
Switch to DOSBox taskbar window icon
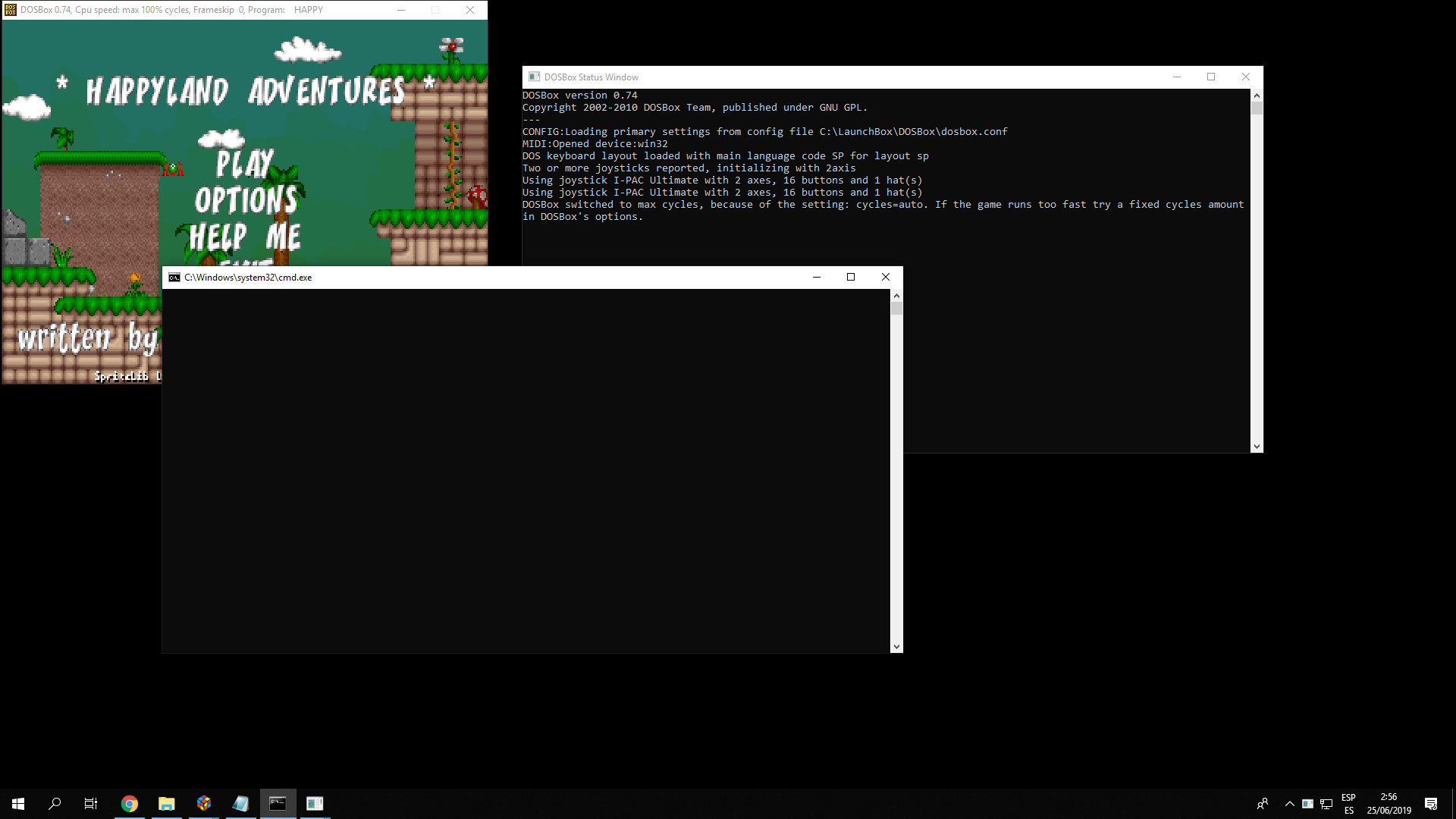[x=315, y=804]
